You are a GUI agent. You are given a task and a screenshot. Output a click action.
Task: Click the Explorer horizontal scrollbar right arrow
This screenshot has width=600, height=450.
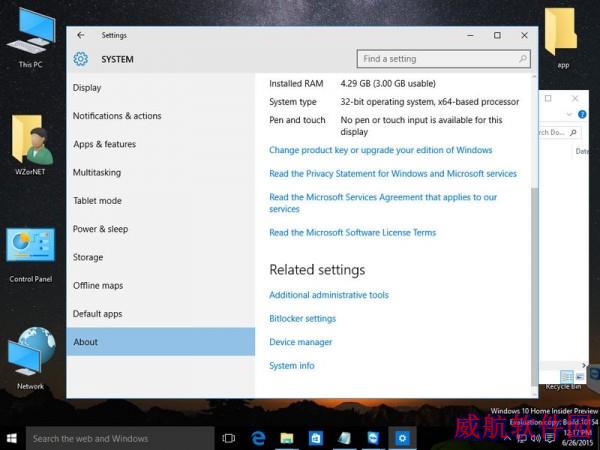coord(584,365)
